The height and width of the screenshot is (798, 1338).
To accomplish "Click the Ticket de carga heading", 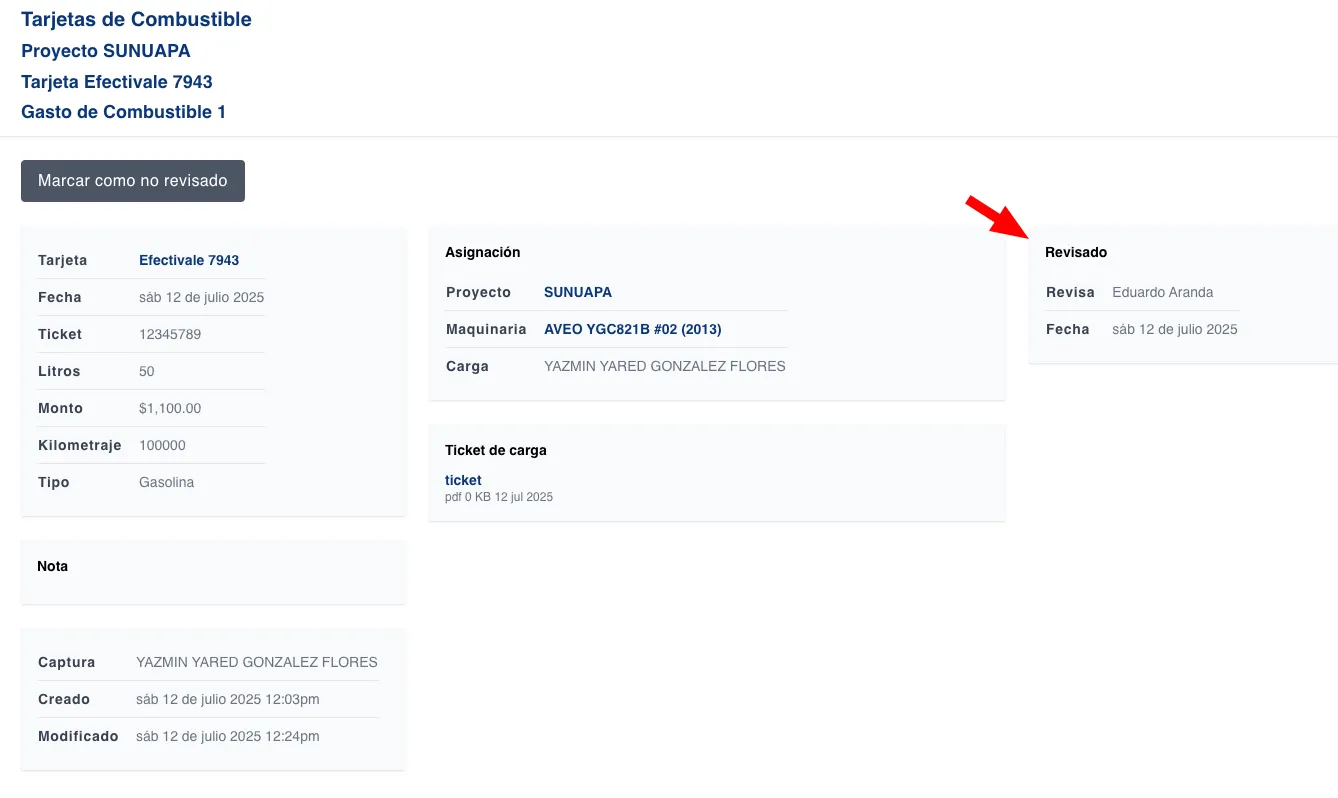I will (x=495, y=450).
